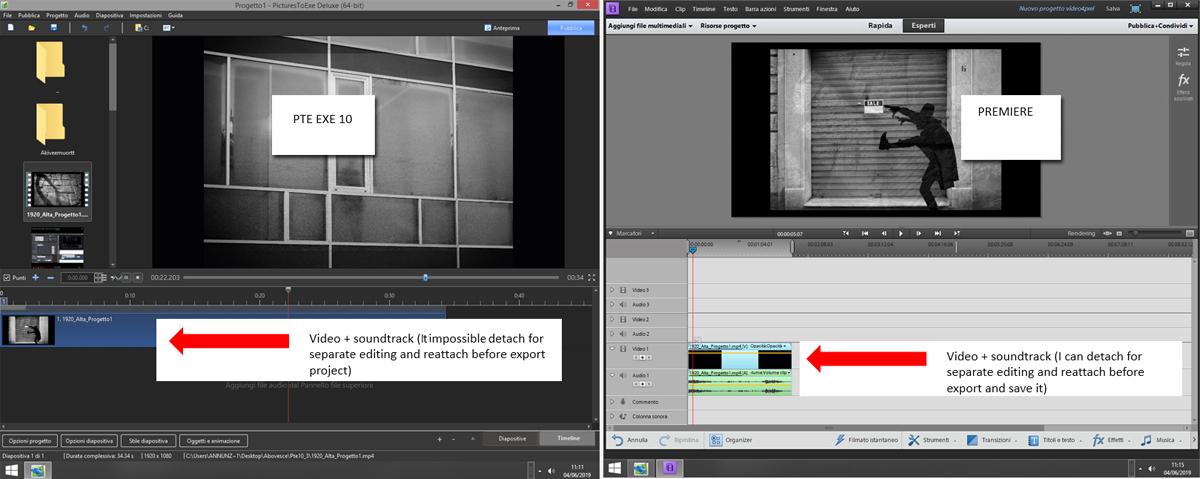Create new project in PicturesToExe toolbar
The image size is (1200, 479).
8,28
